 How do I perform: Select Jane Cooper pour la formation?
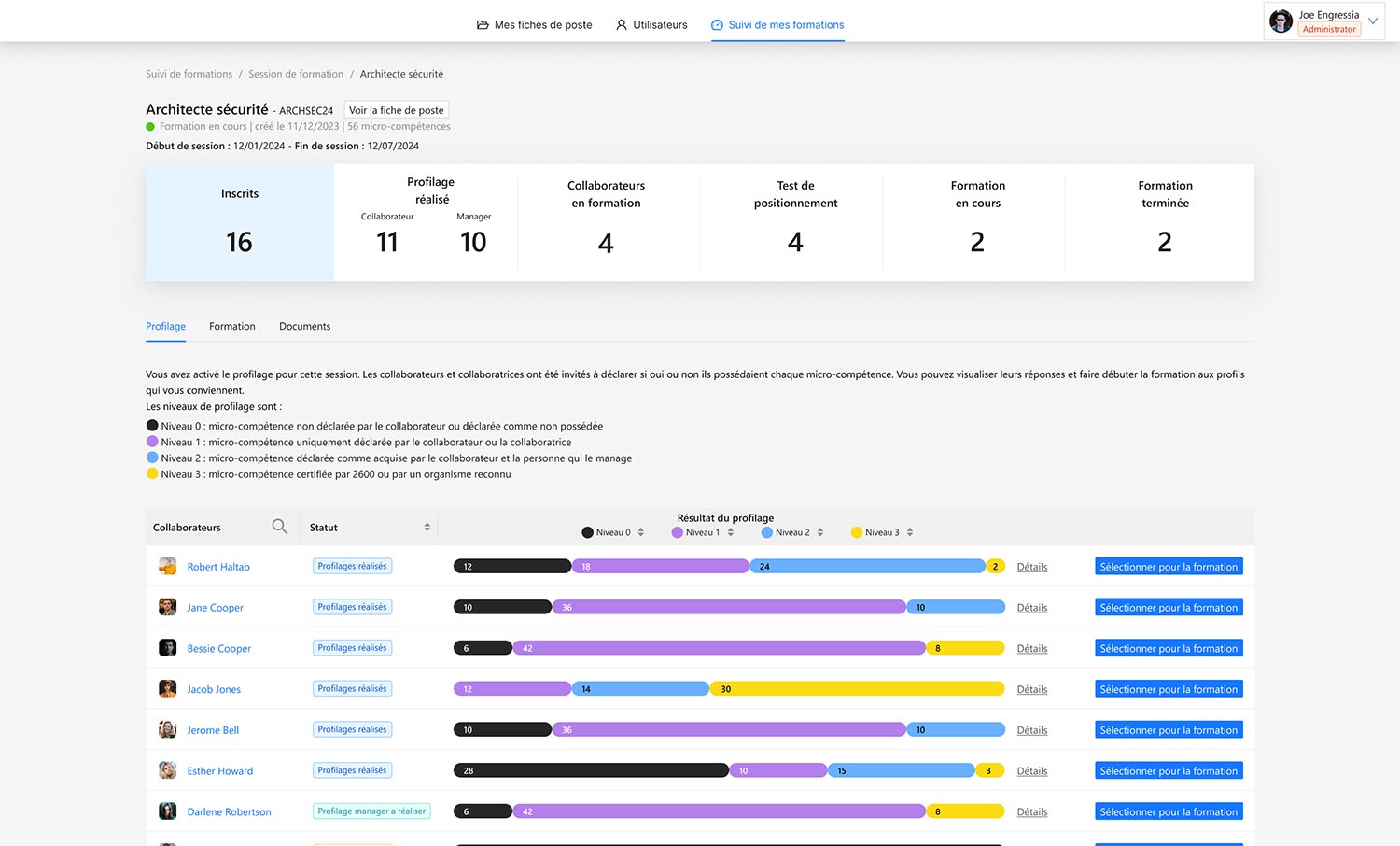[1169, 608]
